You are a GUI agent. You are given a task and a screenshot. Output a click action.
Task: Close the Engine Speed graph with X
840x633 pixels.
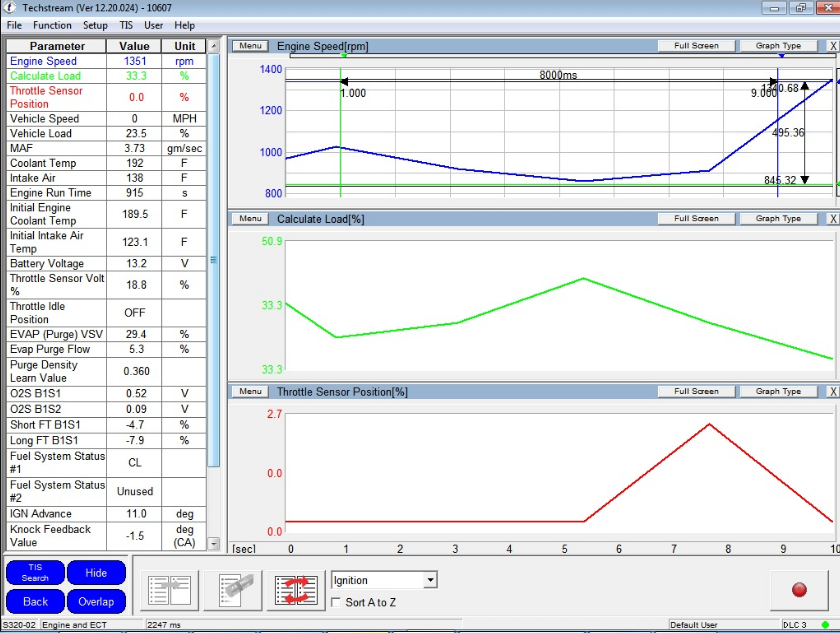(x=833, y=46)
